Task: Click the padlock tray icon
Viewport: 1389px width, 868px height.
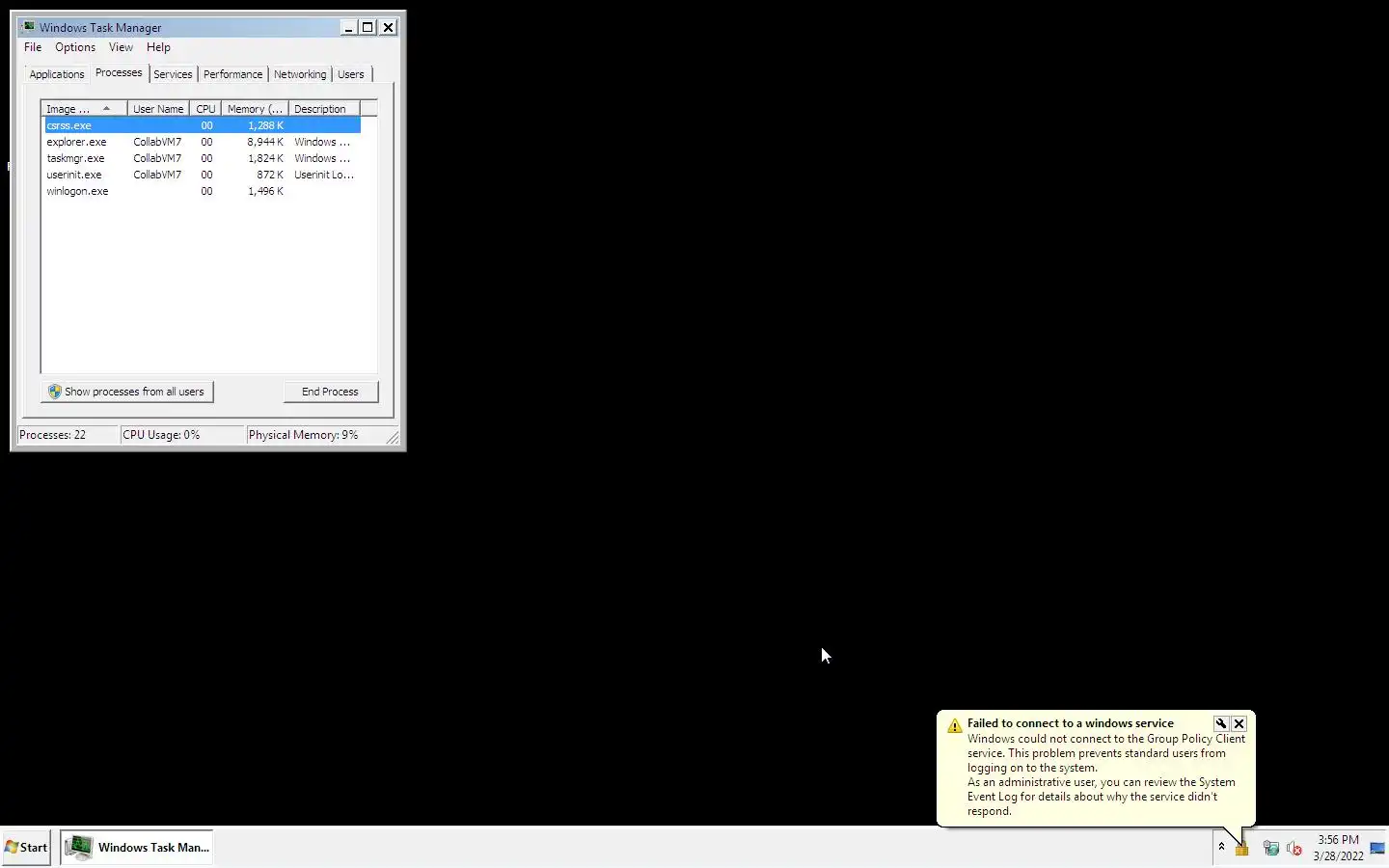Action: tap(1241, 848)
